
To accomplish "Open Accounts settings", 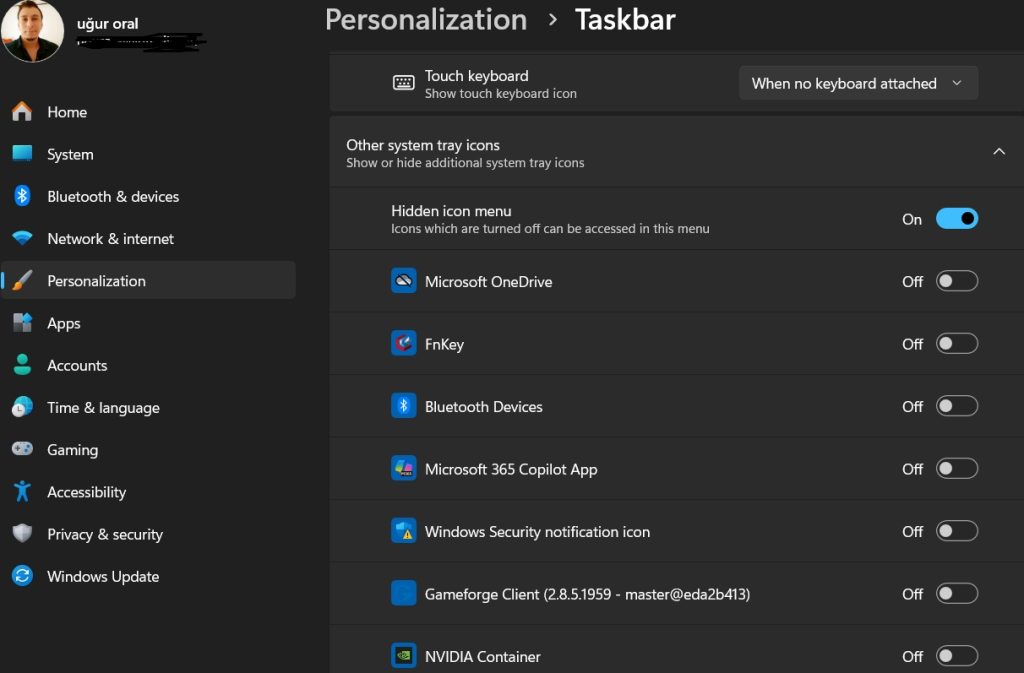I will [x=77, y=365].
